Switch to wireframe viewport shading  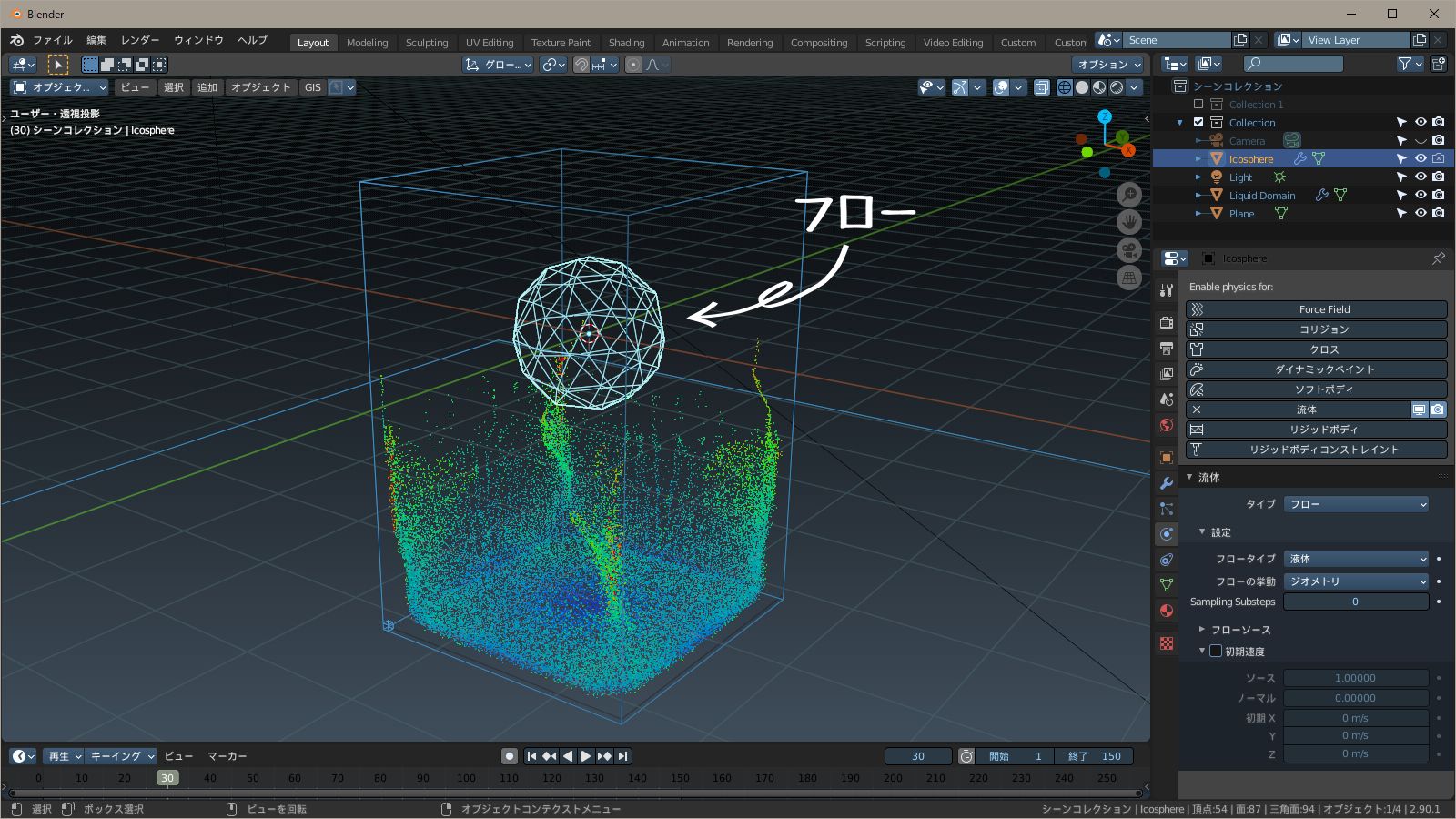[x=1064, y=87]
